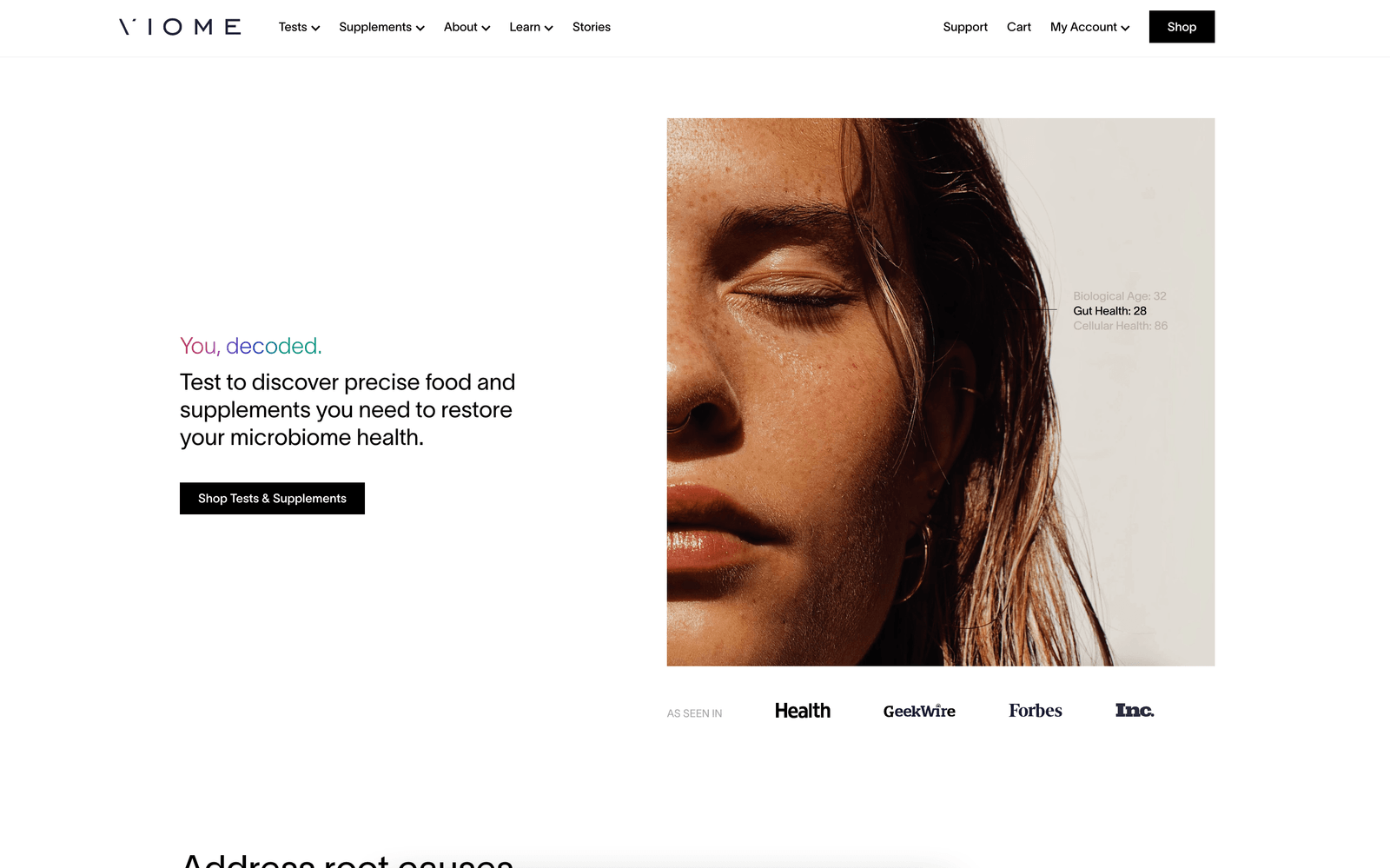This screenshot has width=1390, height=868.
Task: Click the Biological Age: 32 label
Action: tap(1120, 296)
